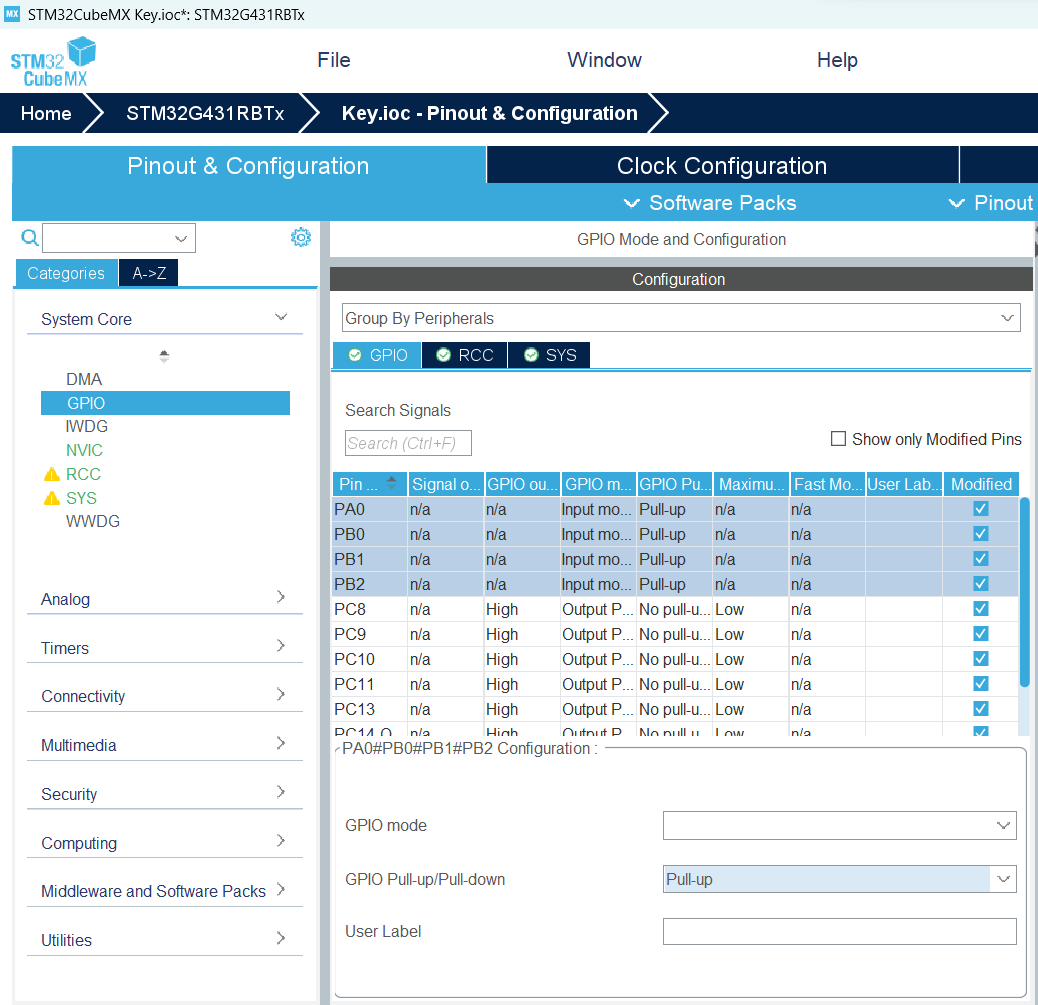Select DMA in System Core list

(x=84, y=379)
